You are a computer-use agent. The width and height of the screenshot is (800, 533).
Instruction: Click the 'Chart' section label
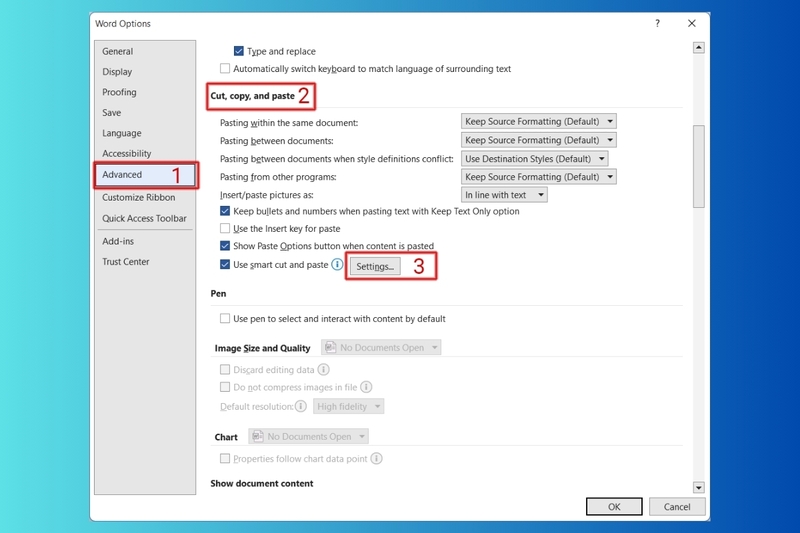pyautogui.click(x=226, y=437)
